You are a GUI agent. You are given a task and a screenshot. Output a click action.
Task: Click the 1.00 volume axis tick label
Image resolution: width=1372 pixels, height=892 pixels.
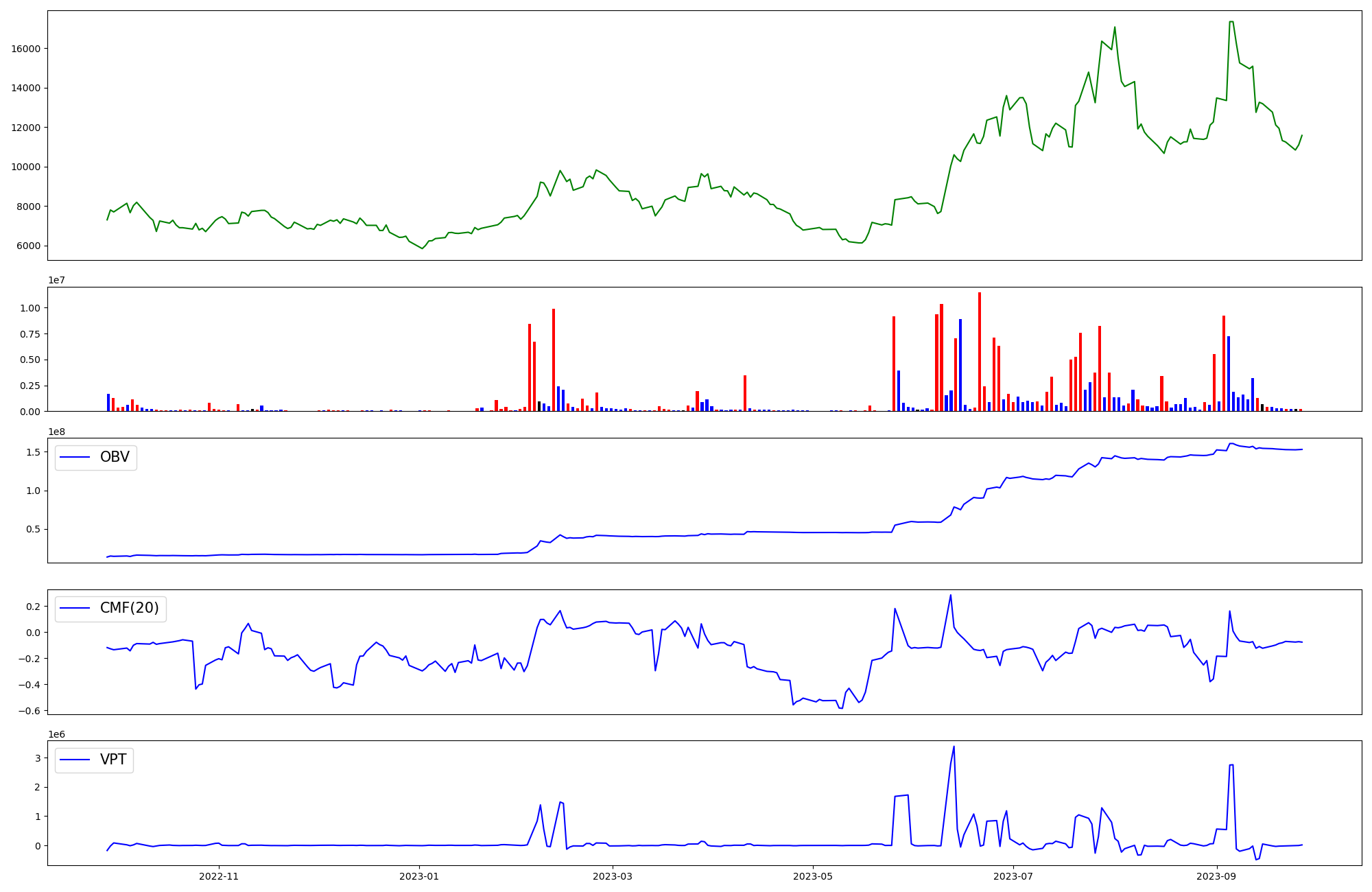pos(30,308)
